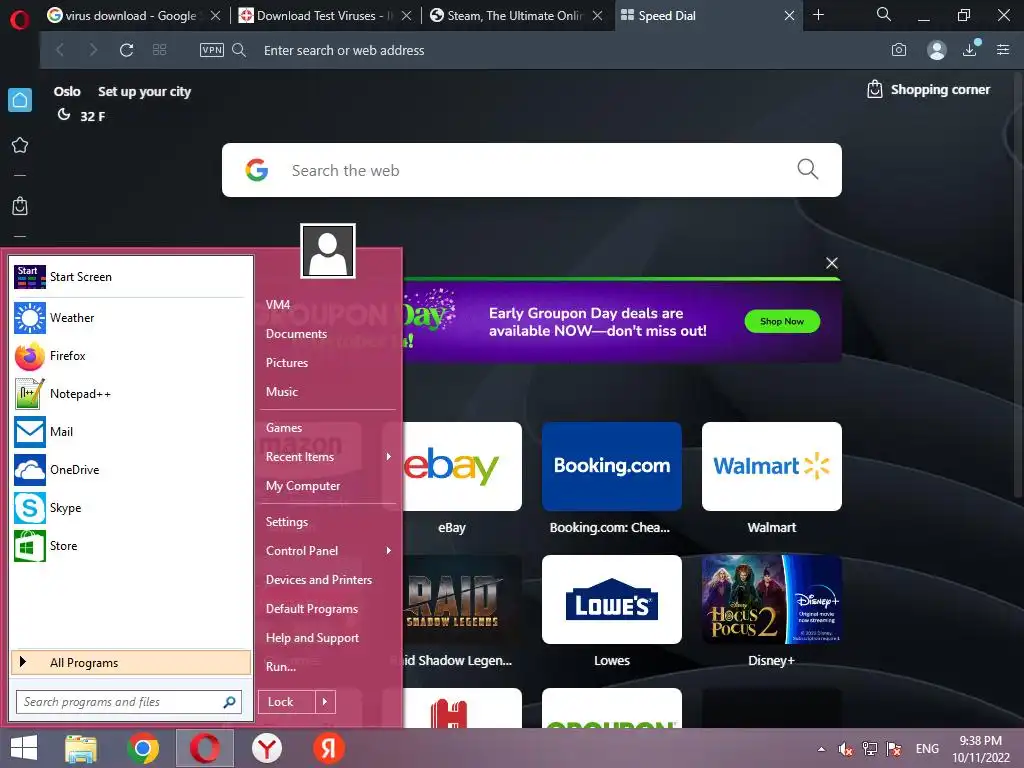Click the user account picture

[x=328, y=251]
